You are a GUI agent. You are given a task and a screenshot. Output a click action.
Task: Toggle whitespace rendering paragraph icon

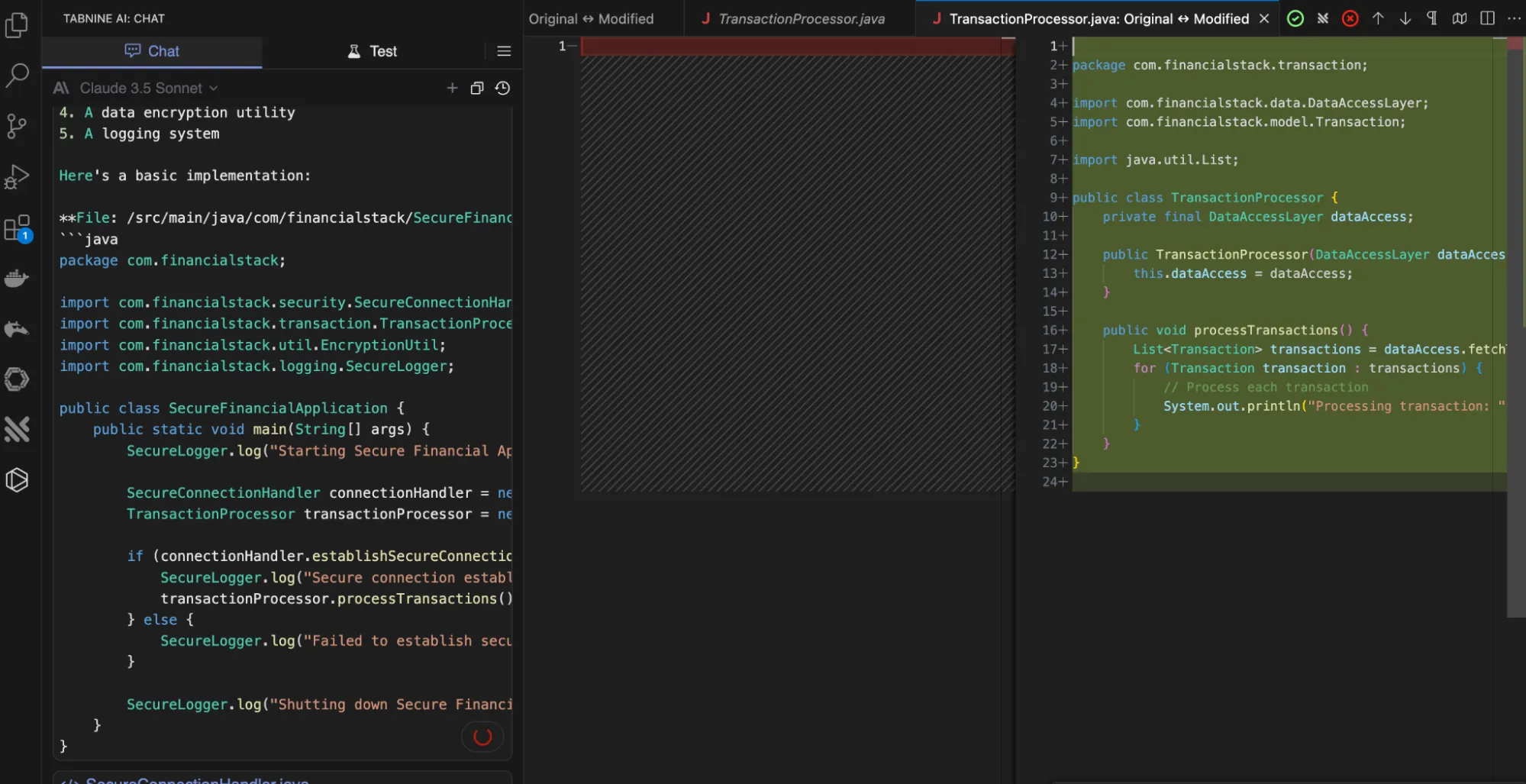point(1432,18)
